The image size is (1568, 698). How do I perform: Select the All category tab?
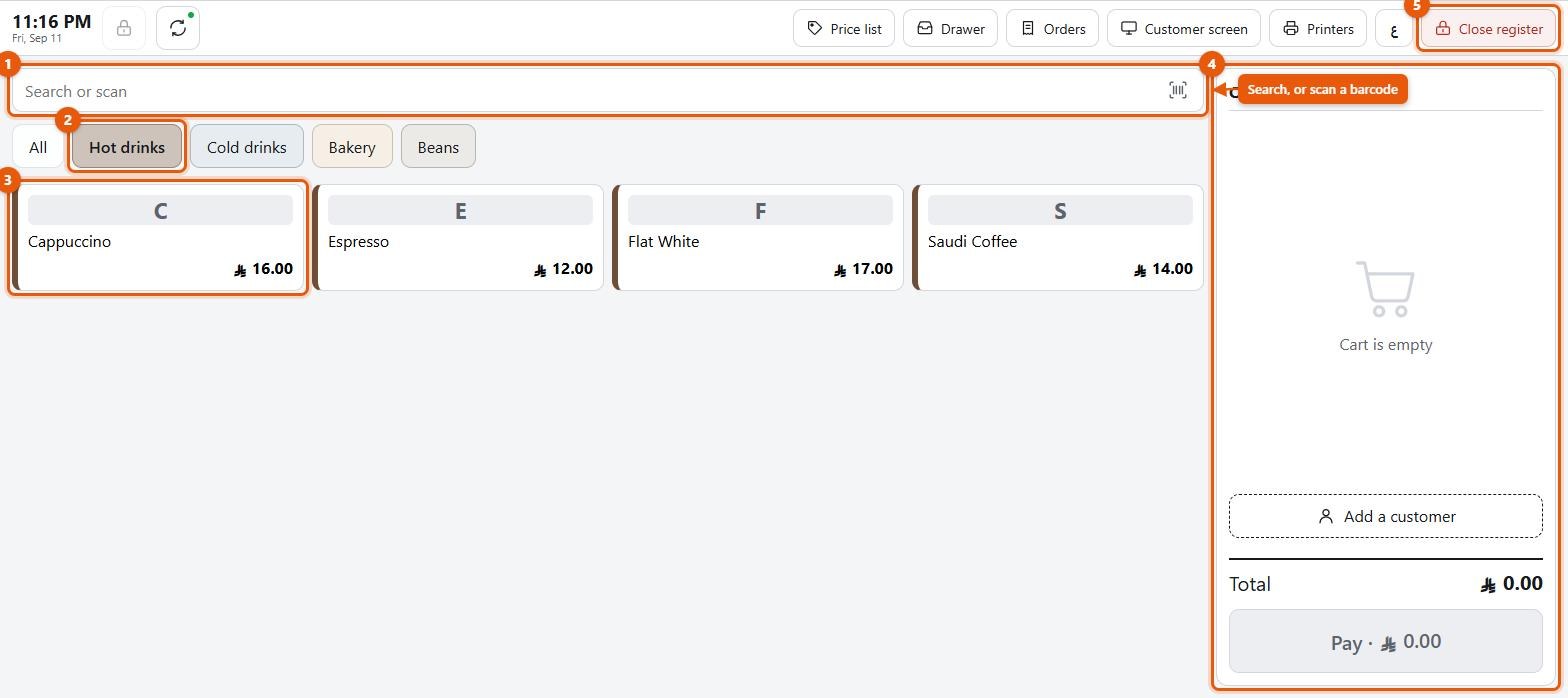point(38,147)
